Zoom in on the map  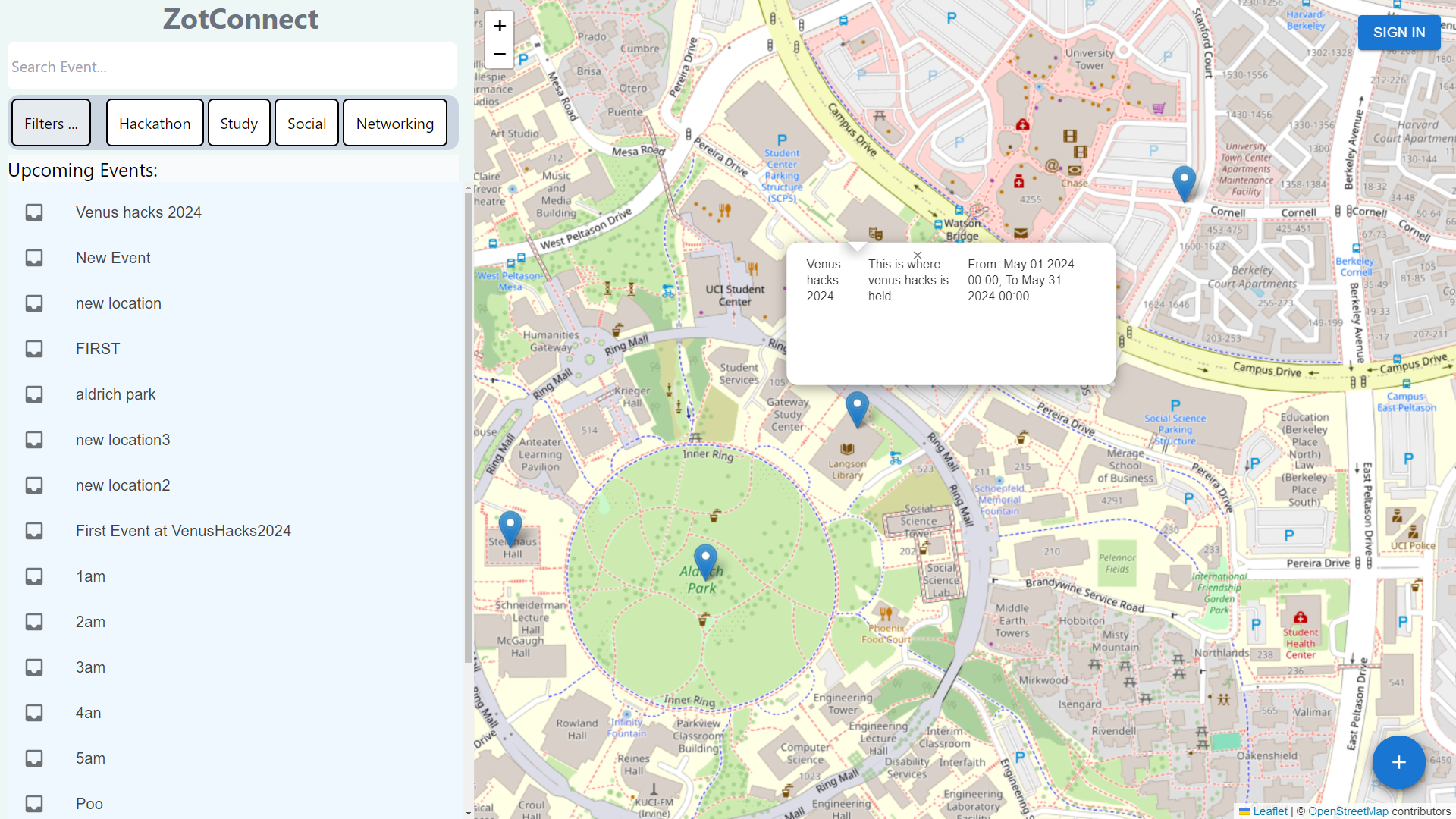pyautogui.click(x=499, y=26)
